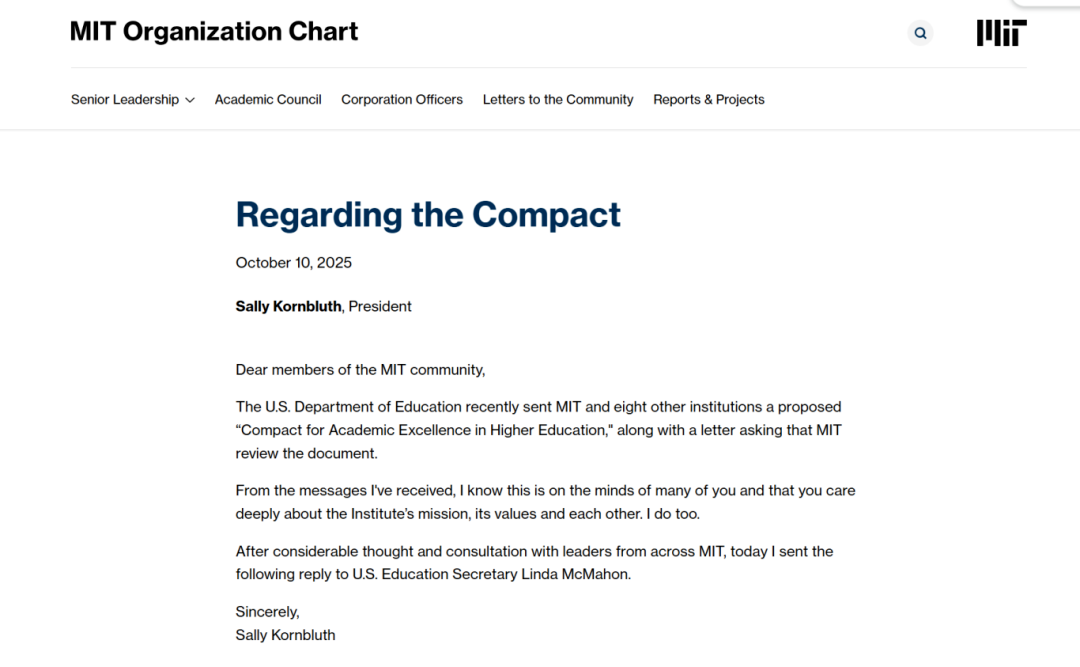Click the quoted Compact for Academic Excellence text
The width and height of the screenshot is (1080, 667).
click(x=424, y=430)
